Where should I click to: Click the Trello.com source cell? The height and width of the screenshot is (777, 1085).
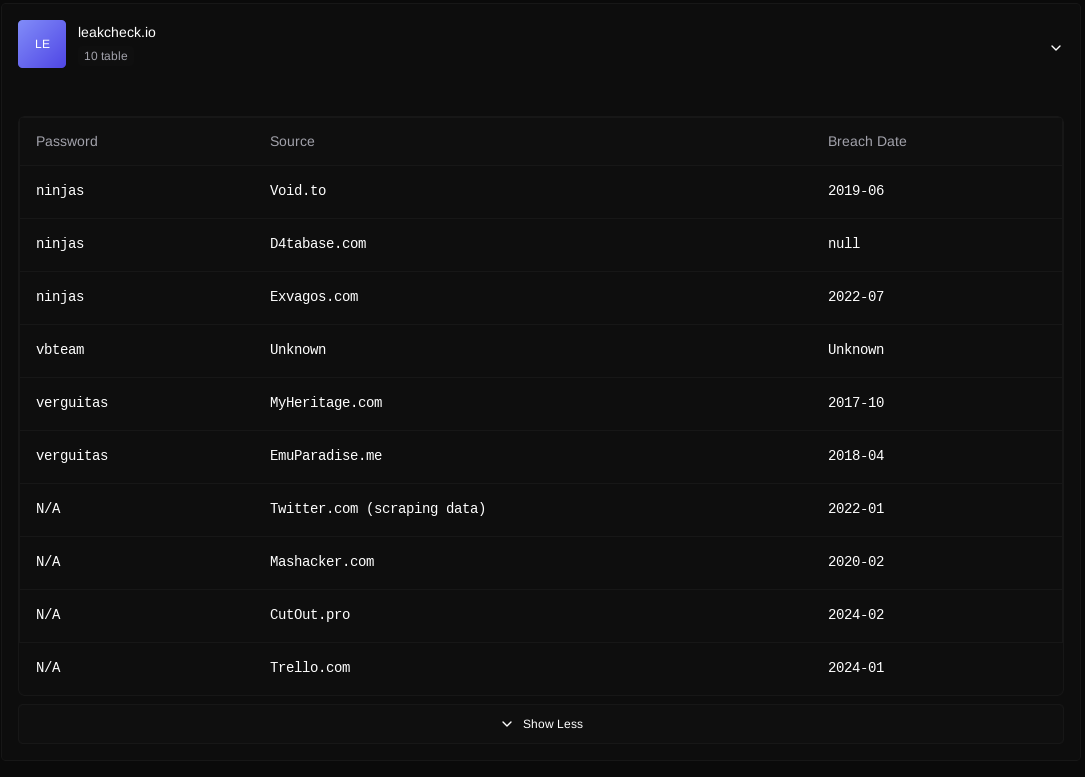coord(310,668)
